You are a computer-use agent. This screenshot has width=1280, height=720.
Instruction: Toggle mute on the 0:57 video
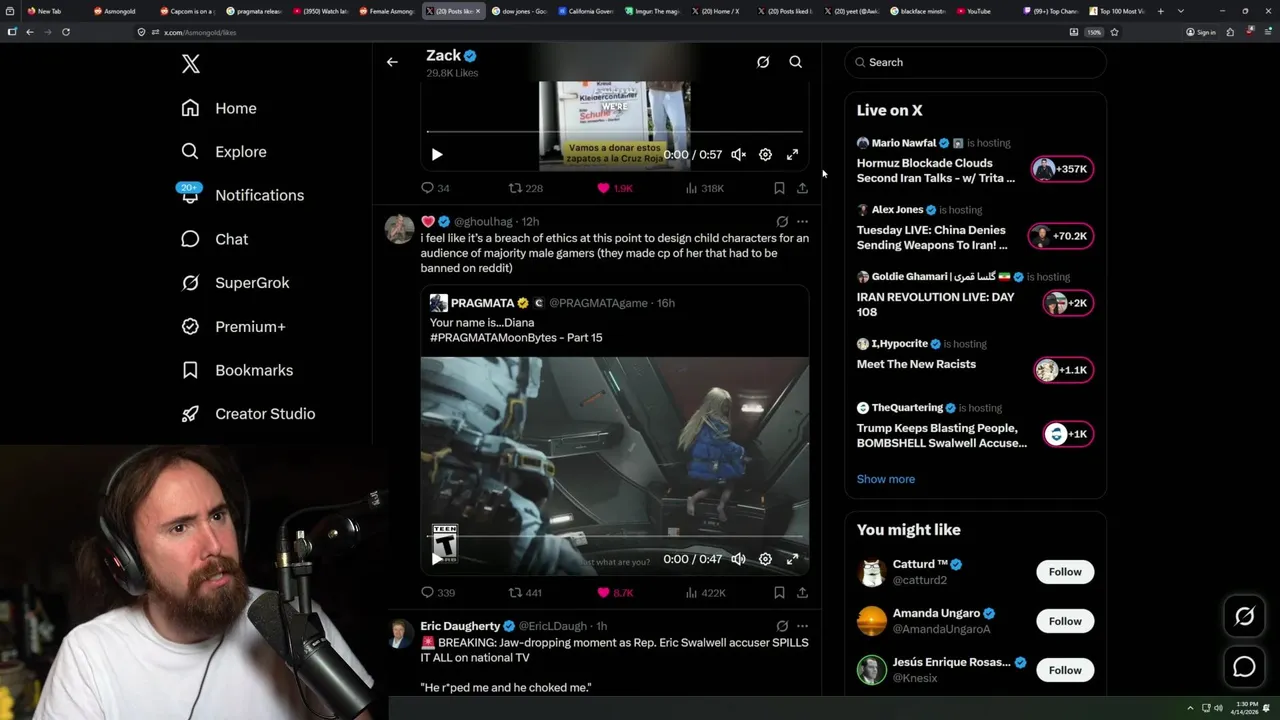tap(738, 155)
